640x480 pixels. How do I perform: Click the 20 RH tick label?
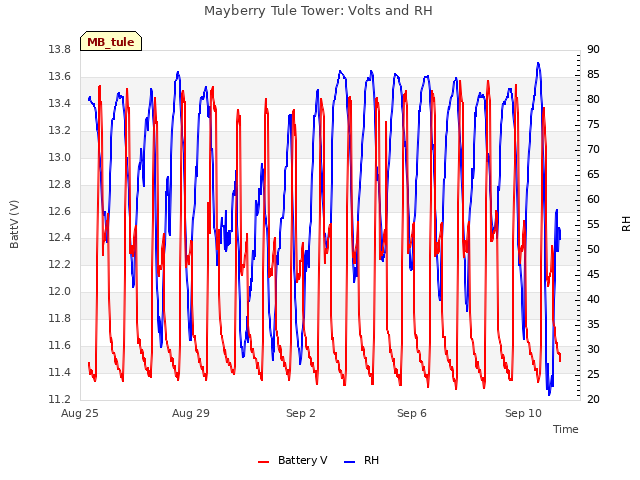593,399
